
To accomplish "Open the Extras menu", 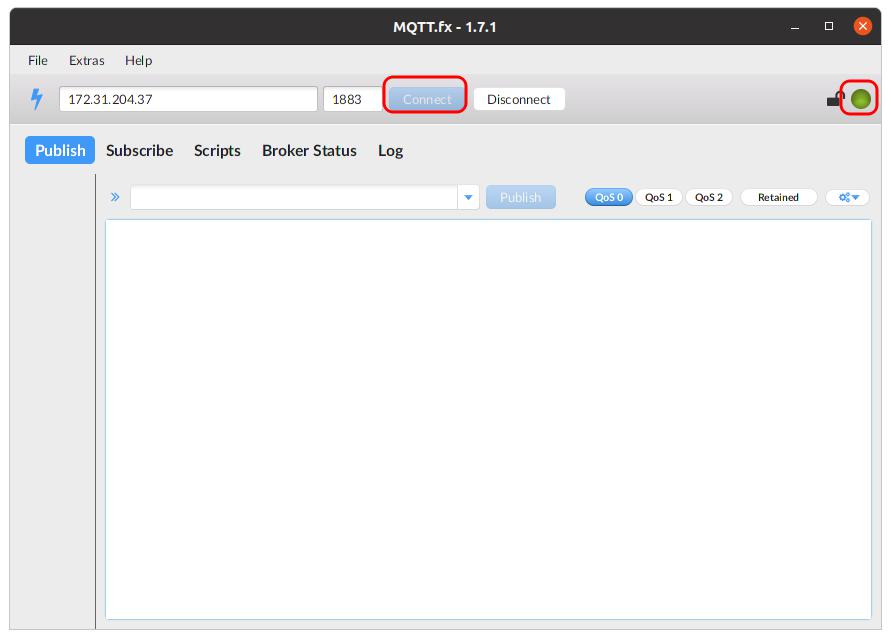I will 86,60.
